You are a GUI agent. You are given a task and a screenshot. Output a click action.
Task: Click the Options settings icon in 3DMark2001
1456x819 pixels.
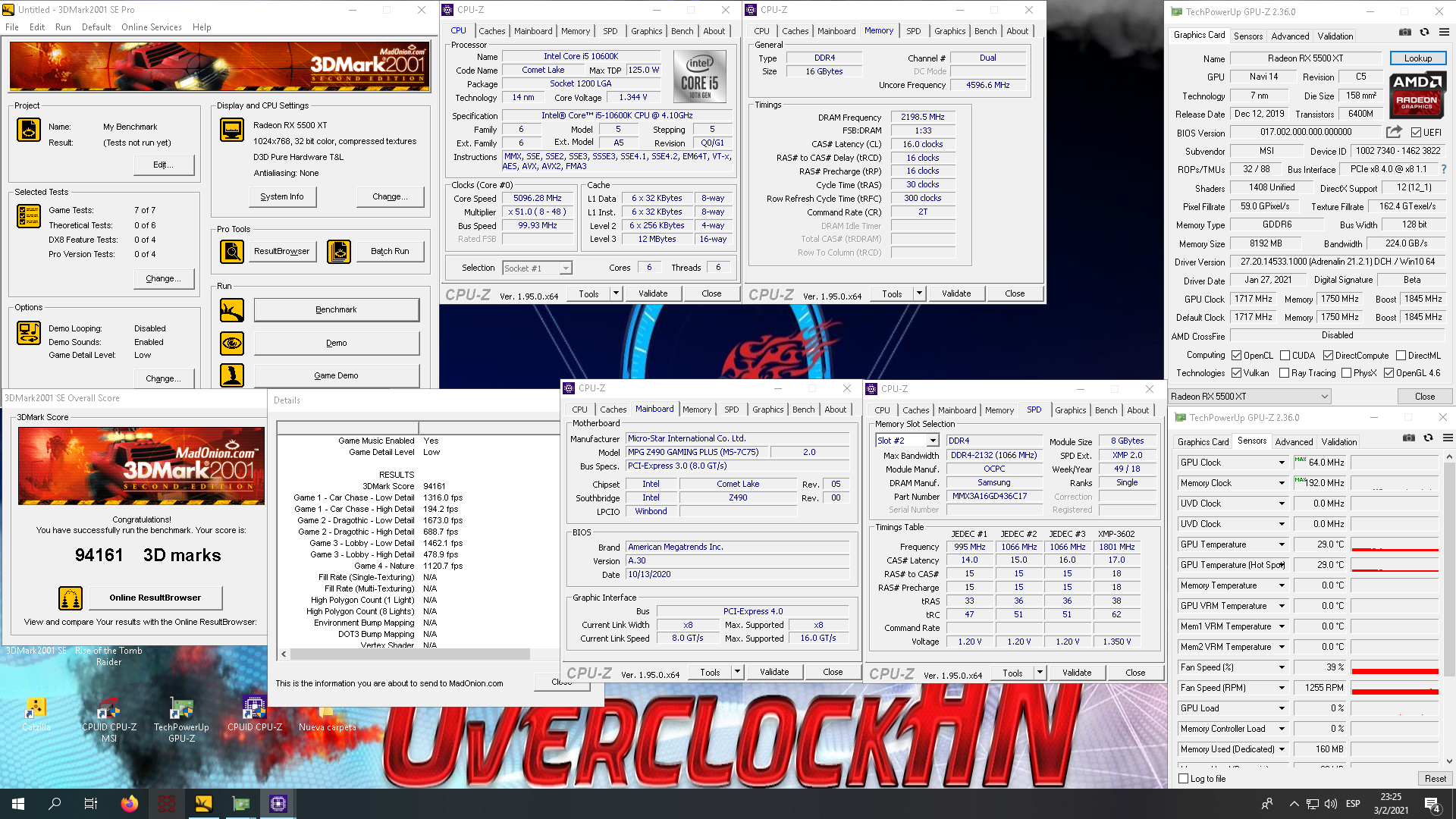[x=29, y=333]
